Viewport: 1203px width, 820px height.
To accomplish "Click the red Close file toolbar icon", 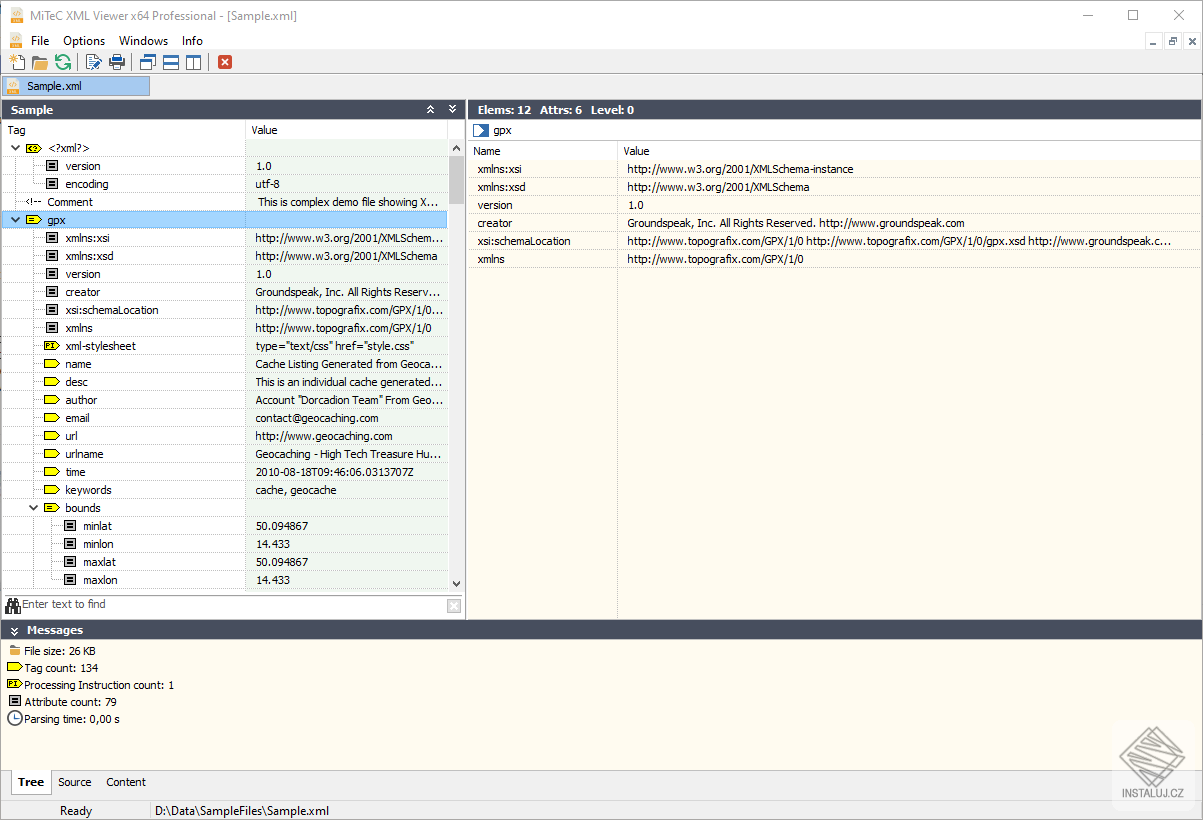I will pyautogui.click(x=225, y=62).
